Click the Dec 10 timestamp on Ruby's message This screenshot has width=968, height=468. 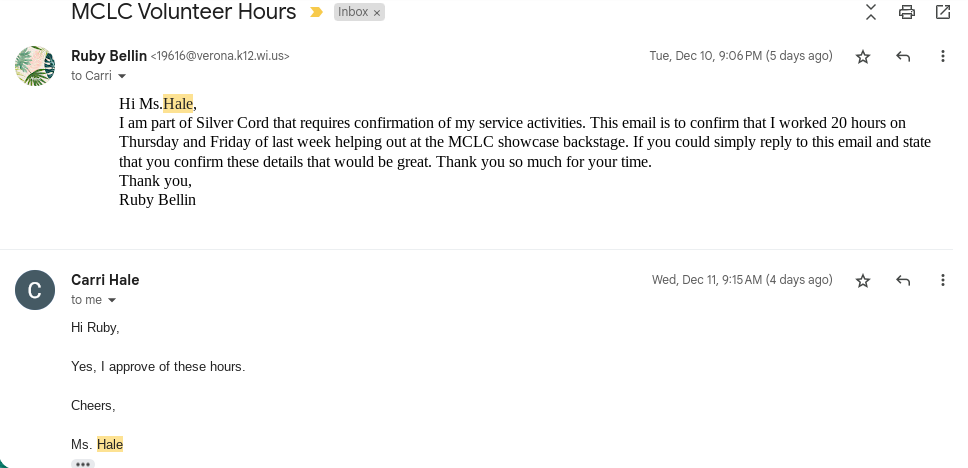point(740,56)
